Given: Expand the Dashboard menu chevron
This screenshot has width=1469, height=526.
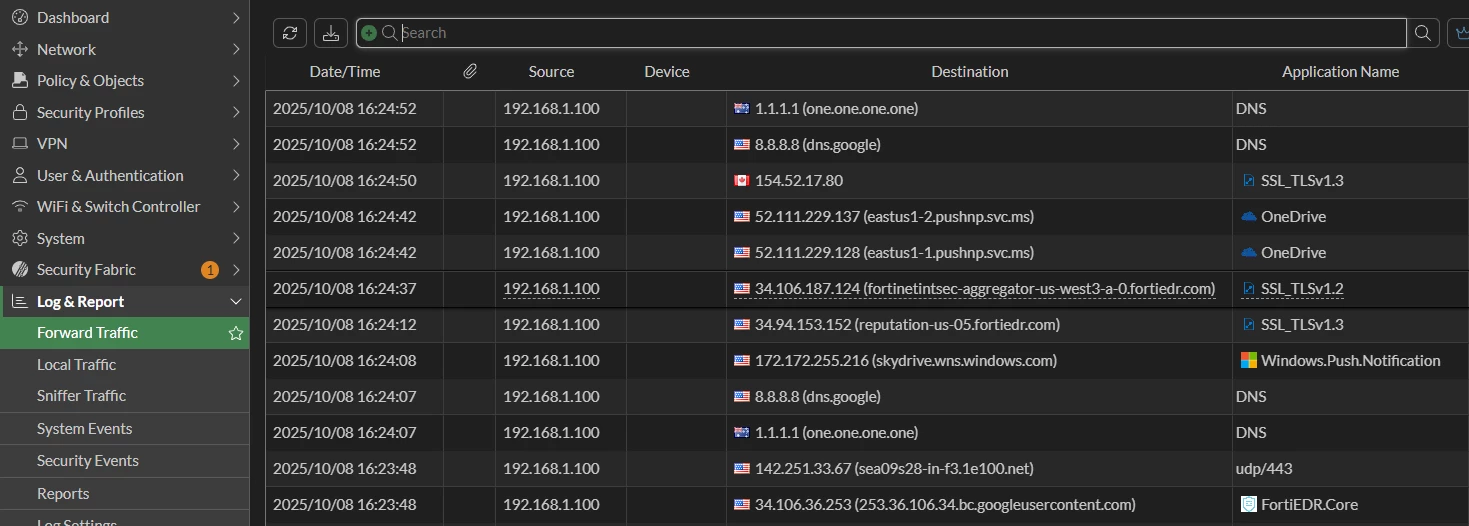Looking at the screenshot, I should click(236, 18).
